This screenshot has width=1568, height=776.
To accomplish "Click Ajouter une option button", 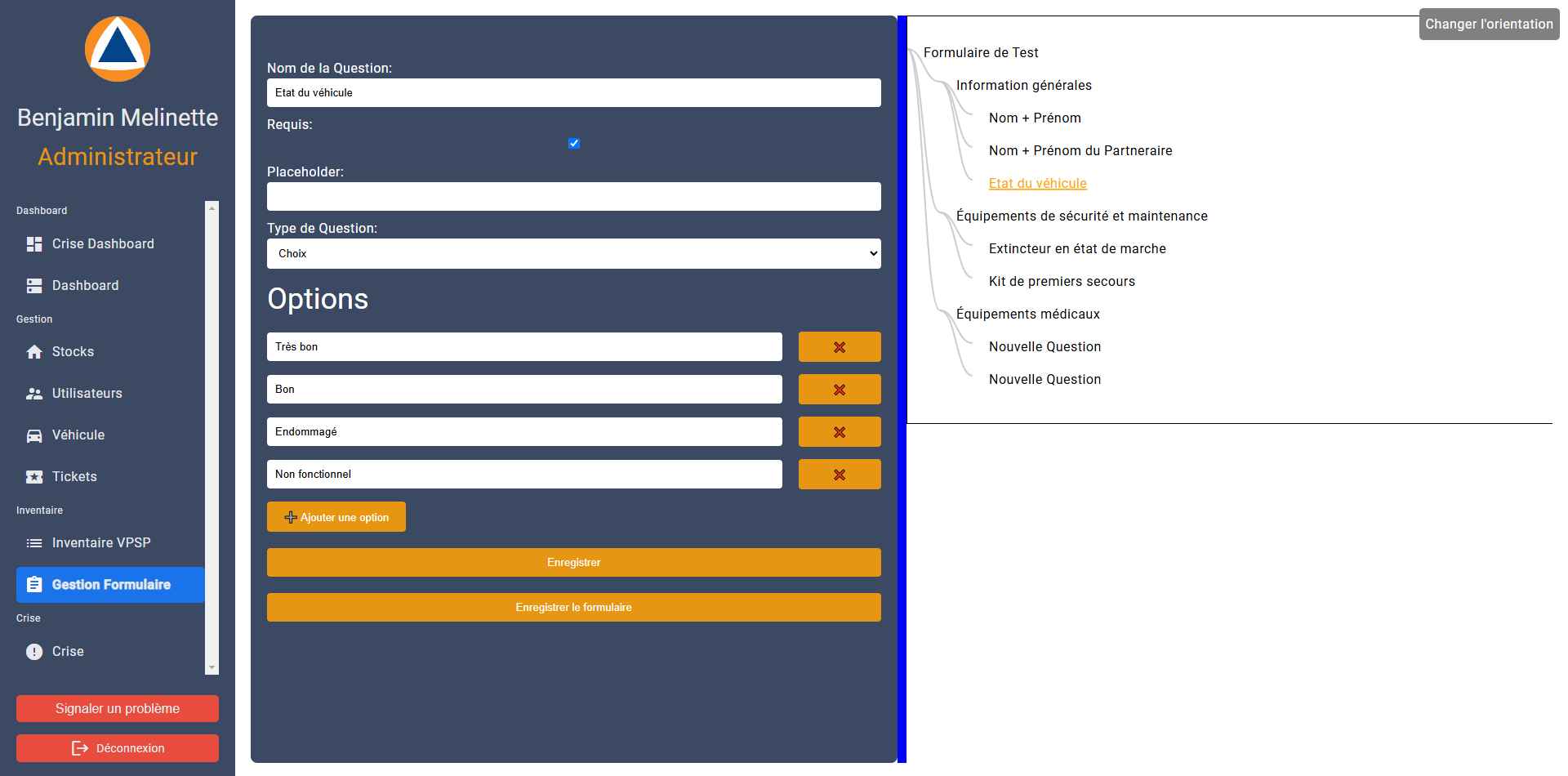I will pos(336,517).
